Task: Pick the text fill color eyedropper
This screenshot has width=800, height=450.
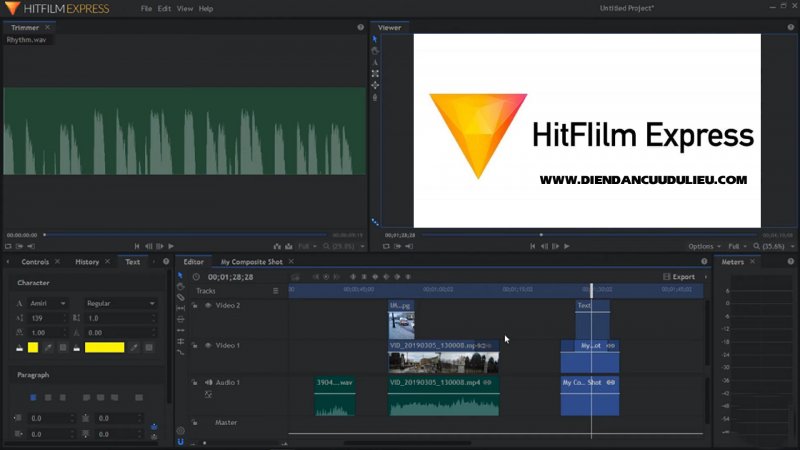Action: 48,347
